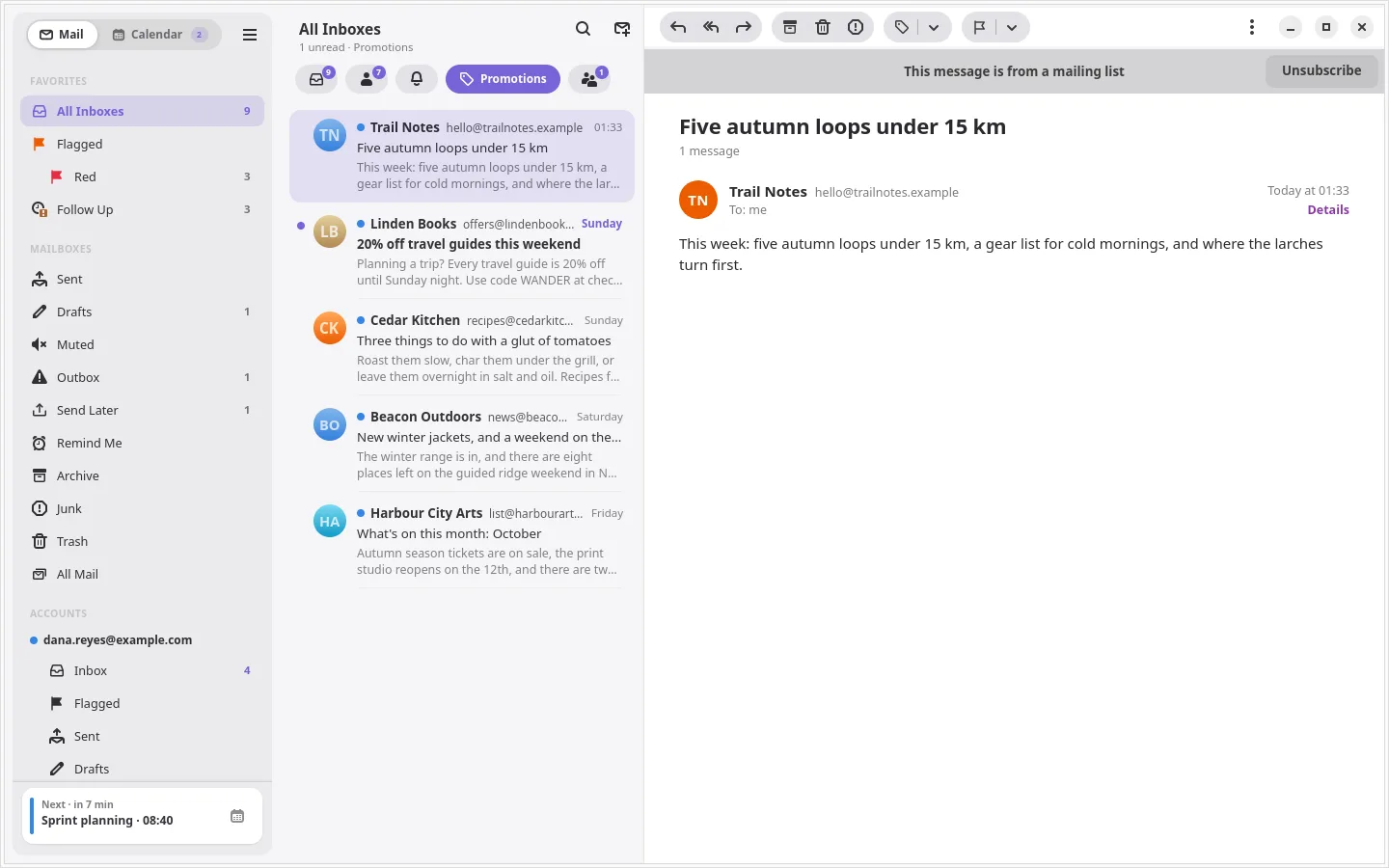Open the Junk mailbox
Image resolution: width=1389 pixels, height=868 pixels.
tap(142, 508)
